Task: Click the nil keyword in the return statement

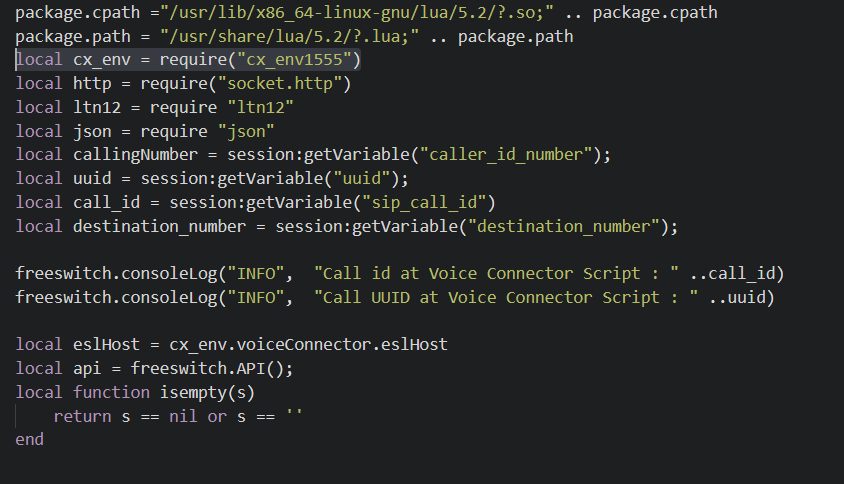Action: click(182, 416)
